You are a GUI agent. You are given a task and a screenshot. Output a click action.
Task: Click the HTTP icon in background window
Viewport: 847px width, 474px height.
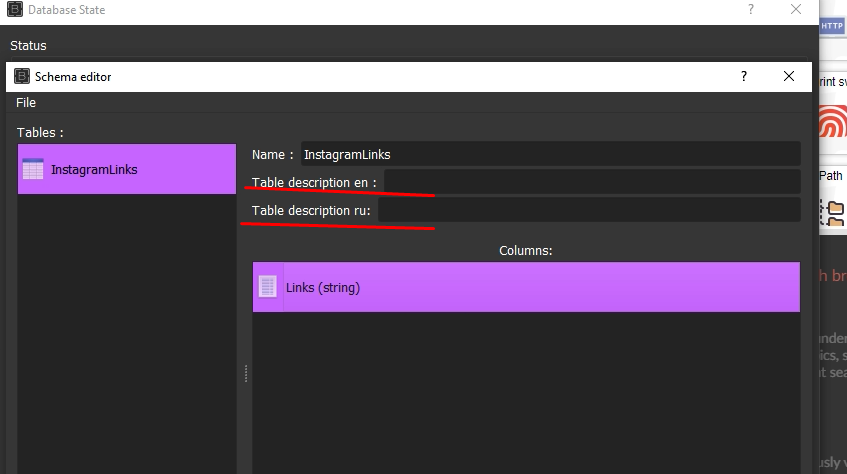pyautogui.click(x=832, y=27)
